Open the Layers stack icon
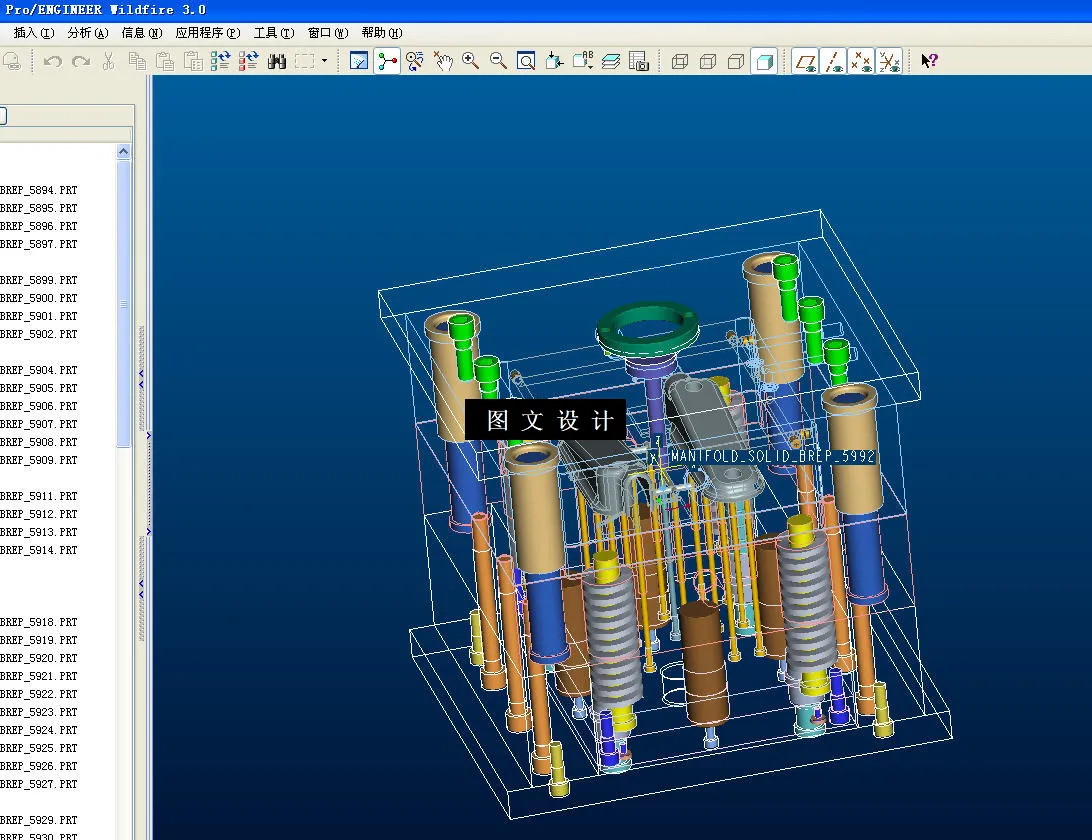Viewport: 1092px width, 840px height. click(611, 61)
